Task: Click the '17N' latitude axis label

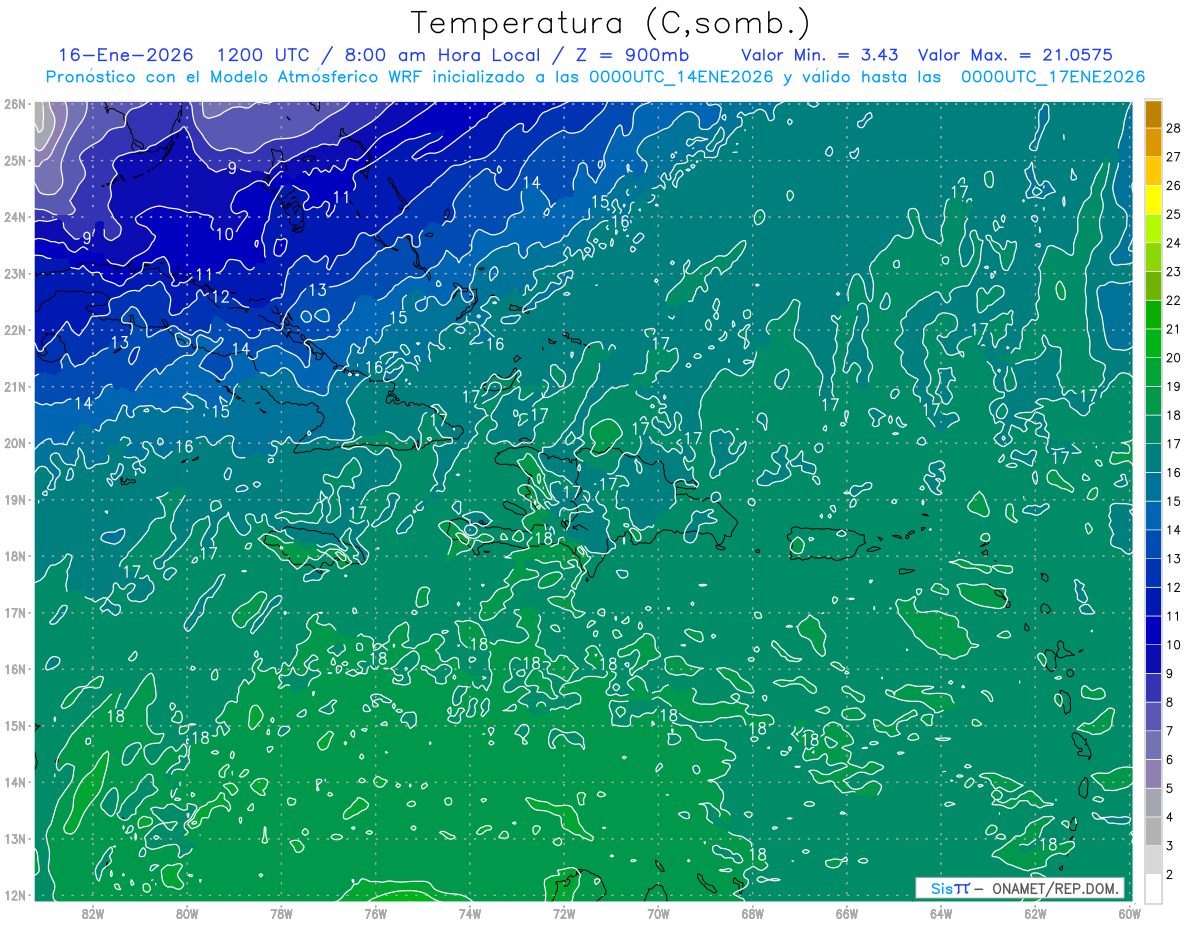Action: [x=15, y=613]
